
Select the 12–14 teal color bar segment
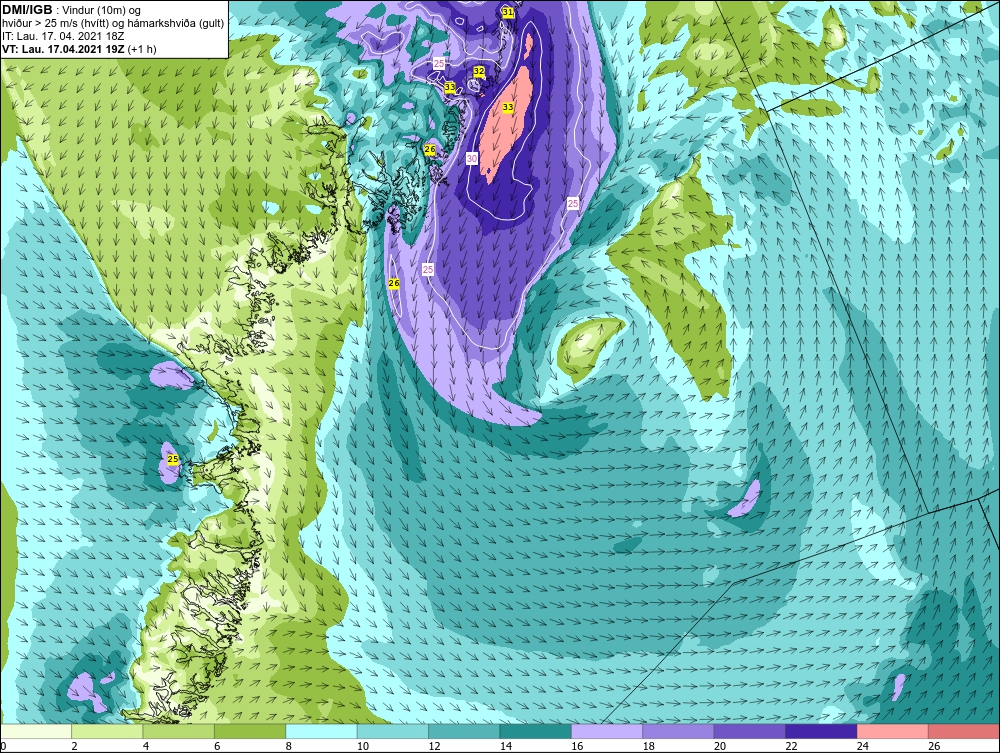[x=464, y=731]
